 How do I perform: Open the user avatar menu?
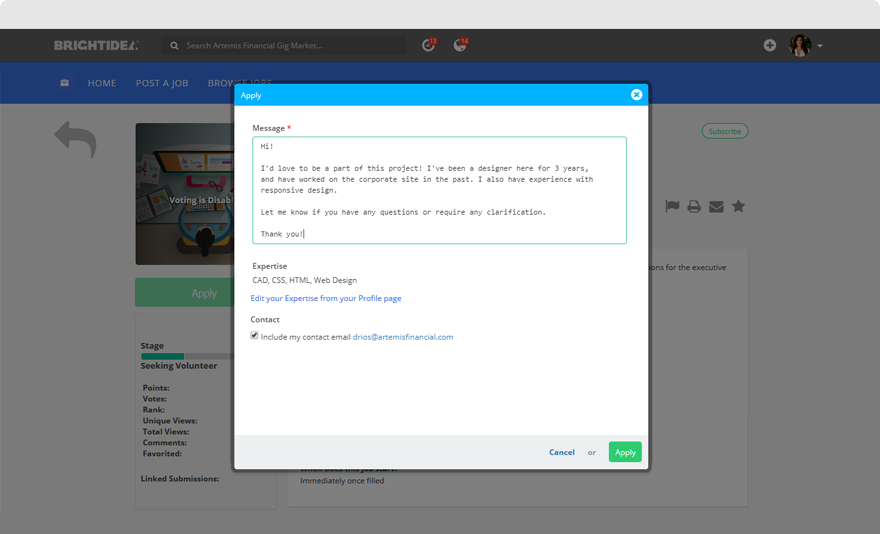800,45
